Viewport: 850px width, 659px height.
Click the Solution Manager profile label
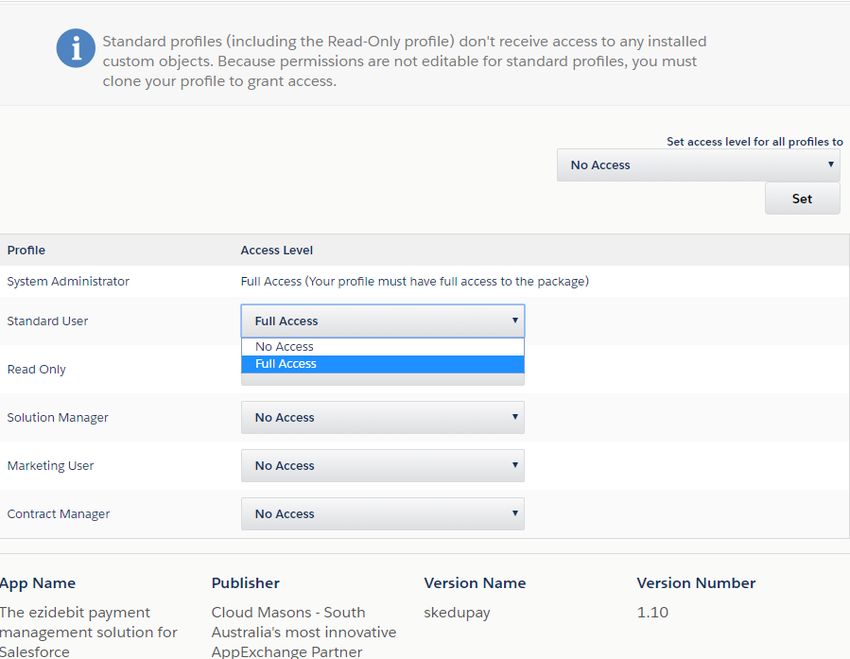(x=57, y=418)
